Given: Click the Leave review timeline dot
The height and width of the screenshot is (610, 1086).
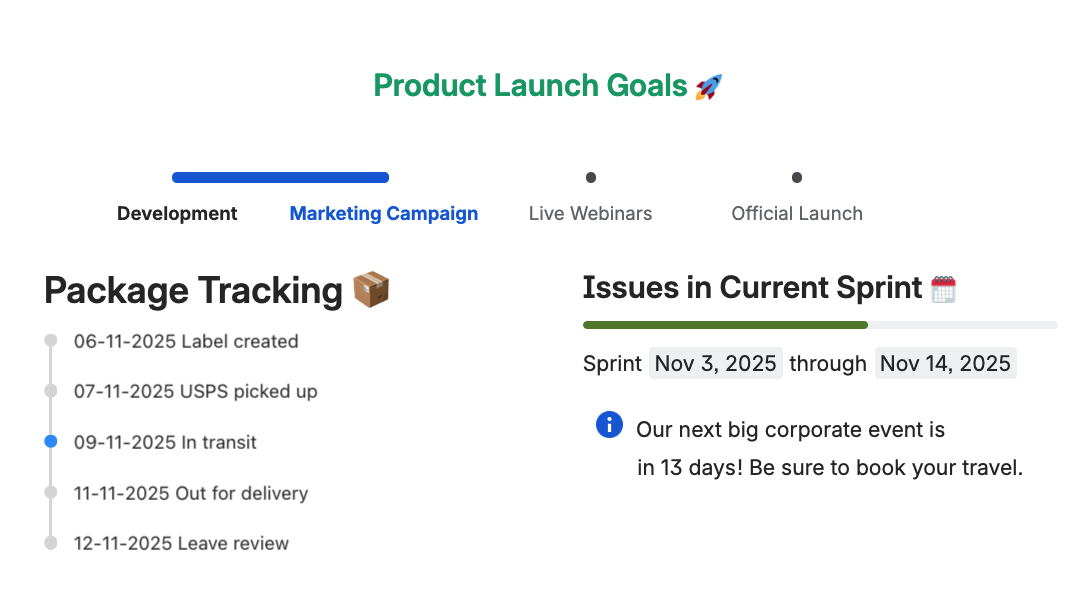Looking at the screenshot, I should pyautogui.click(x=51, y=543).
